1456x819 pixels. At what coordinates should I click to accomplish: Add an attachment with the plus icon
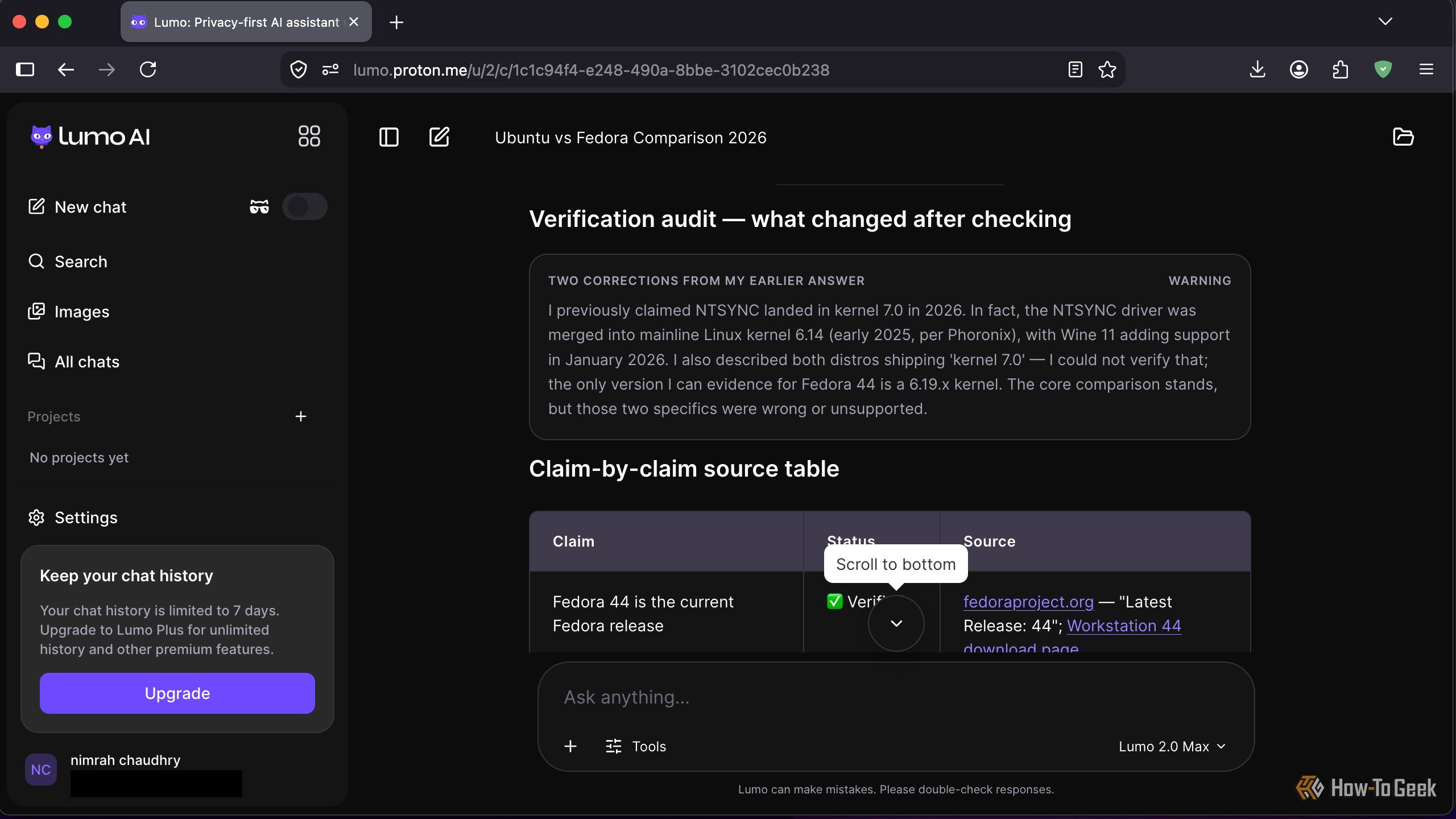(570, 746)
